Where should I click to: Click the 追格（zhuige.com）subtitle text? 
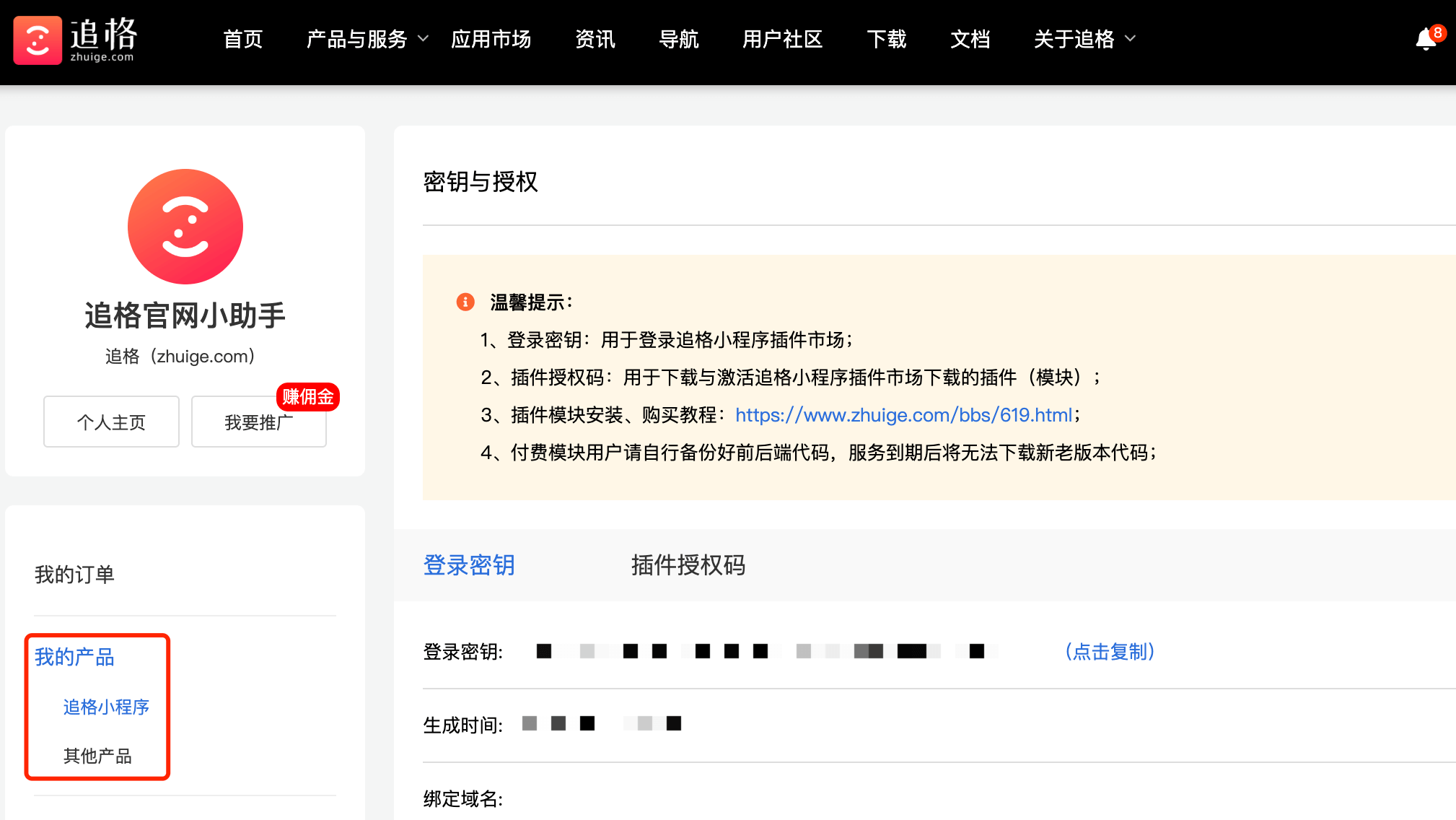[180, 356]
